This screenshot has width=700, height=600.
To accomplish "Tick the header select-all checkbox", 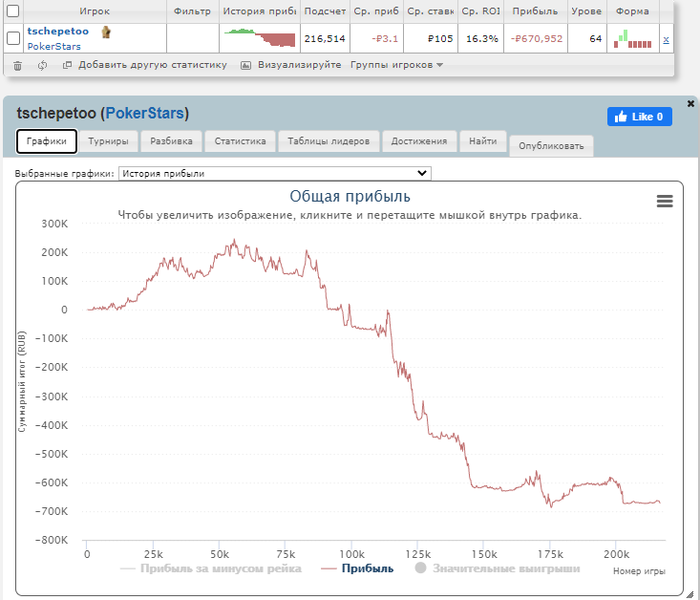I will [x=13, y=11].
